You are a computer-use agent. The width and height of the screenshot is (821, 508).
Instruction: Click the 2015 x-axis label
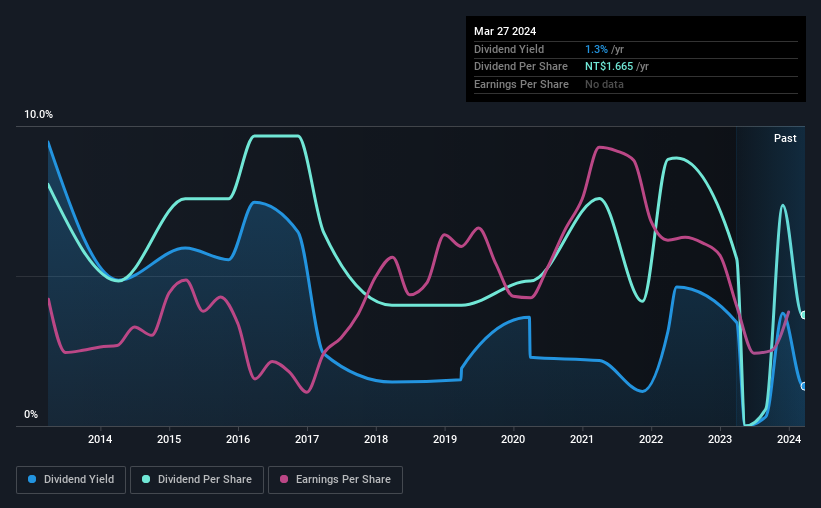169,439
